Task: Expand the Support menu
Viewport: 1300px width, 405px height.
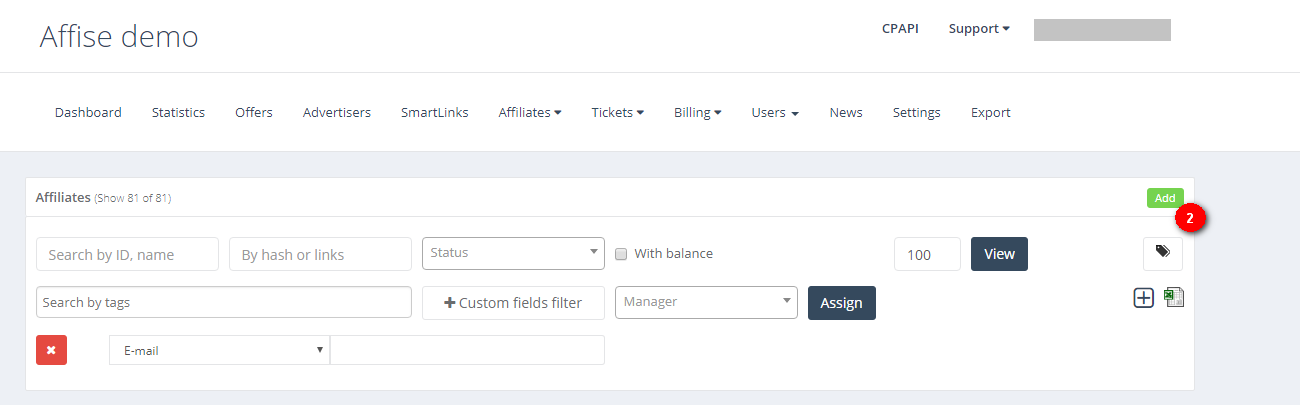Action: tap(978, 29)
